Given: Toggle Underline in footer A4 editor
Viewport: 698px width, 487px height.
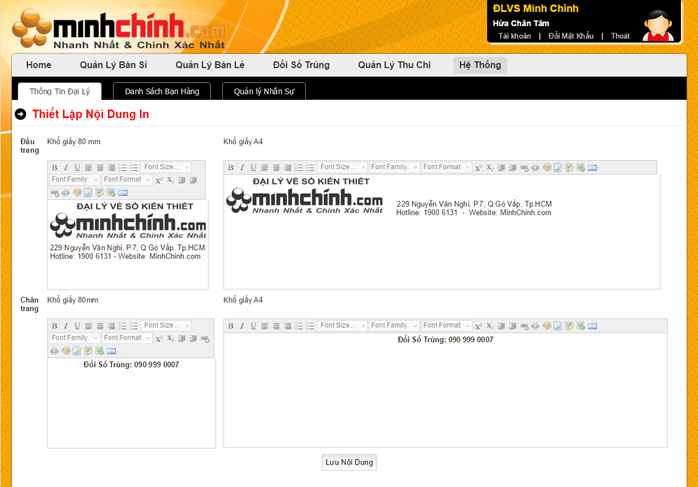Looking at the screenshot, I should pos(252,325).
